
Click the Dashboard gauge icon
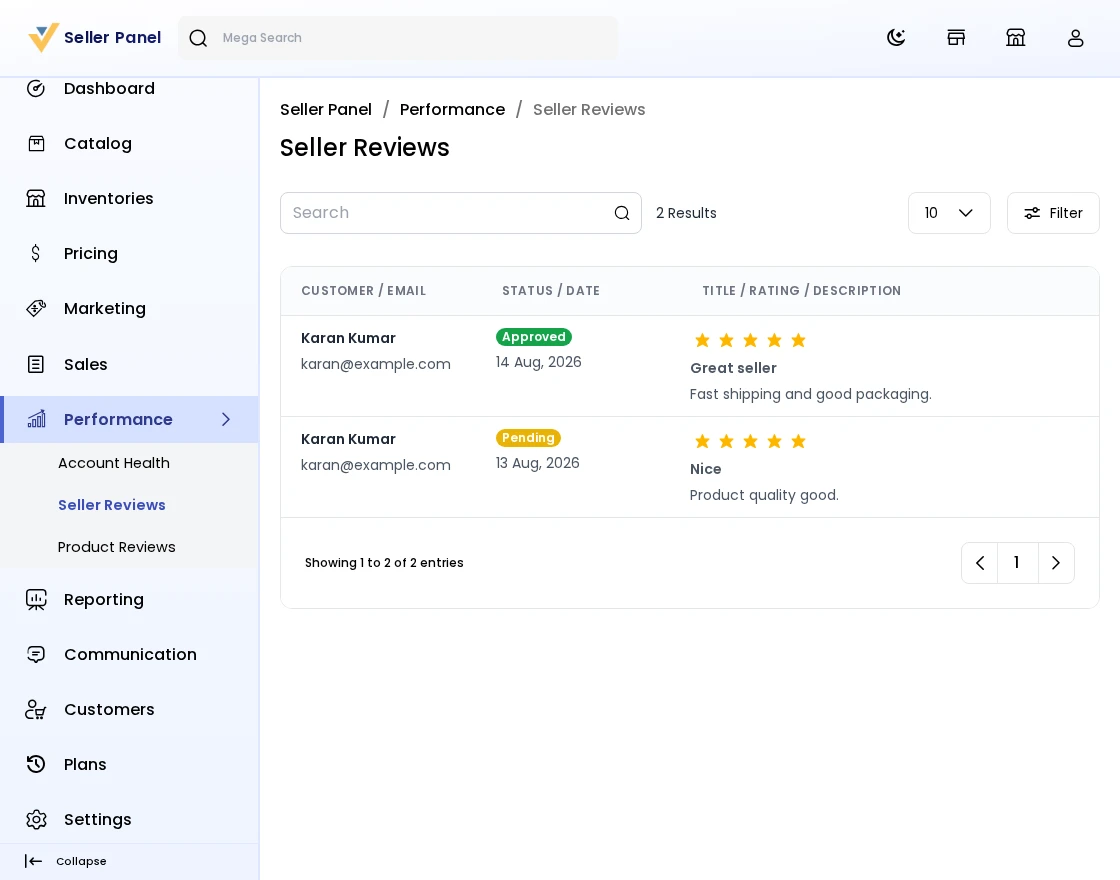(x=36, y=89)
